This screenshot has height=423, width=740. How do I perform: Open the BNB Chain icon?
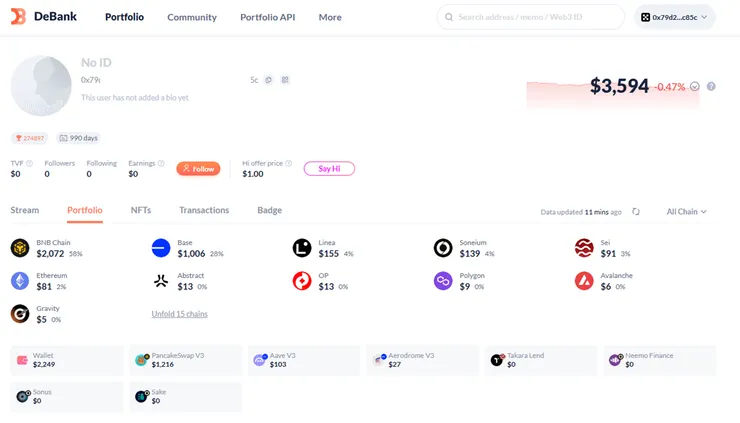click(20, 248)
